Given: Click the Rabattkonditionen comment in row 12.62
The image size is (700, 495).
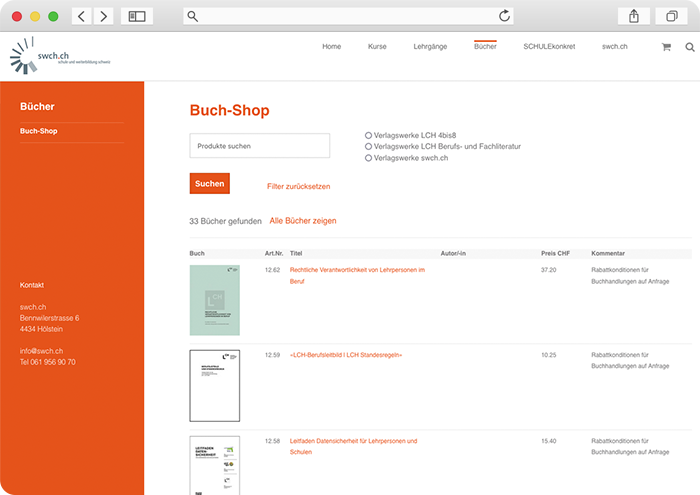Looking at the screenshot, I should click(630, 275).
